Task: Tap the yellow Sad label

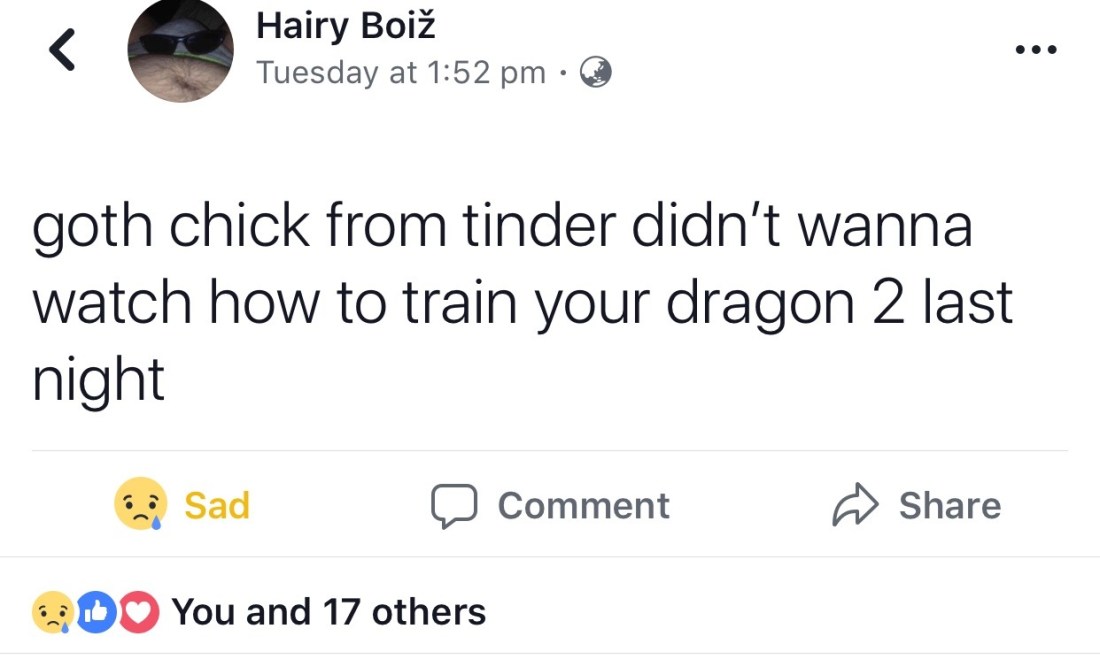Action: [x=217, y=505]
